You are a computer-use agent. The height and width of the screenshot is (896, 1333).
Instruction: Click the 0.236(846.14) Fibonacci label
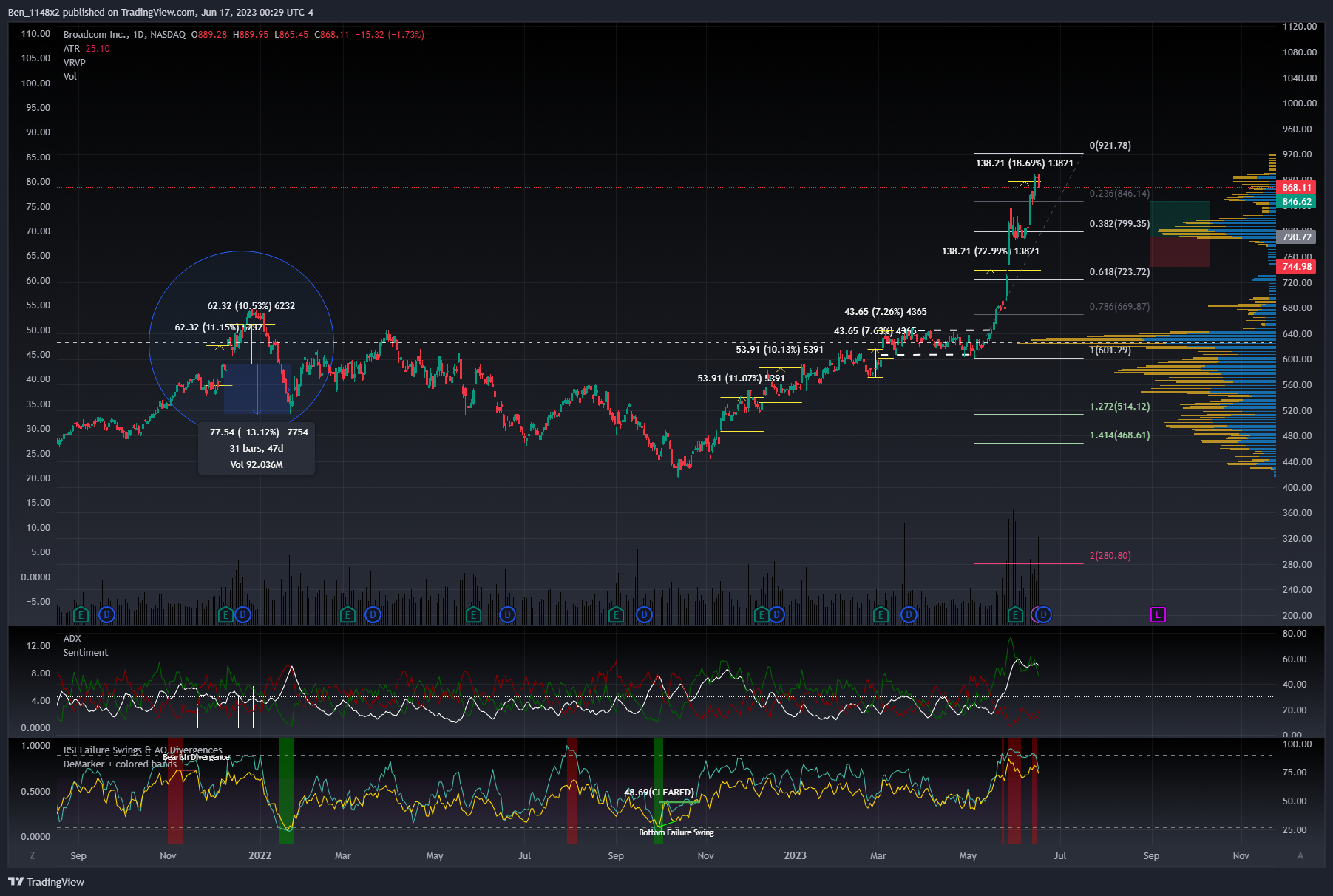(1119, 194)
